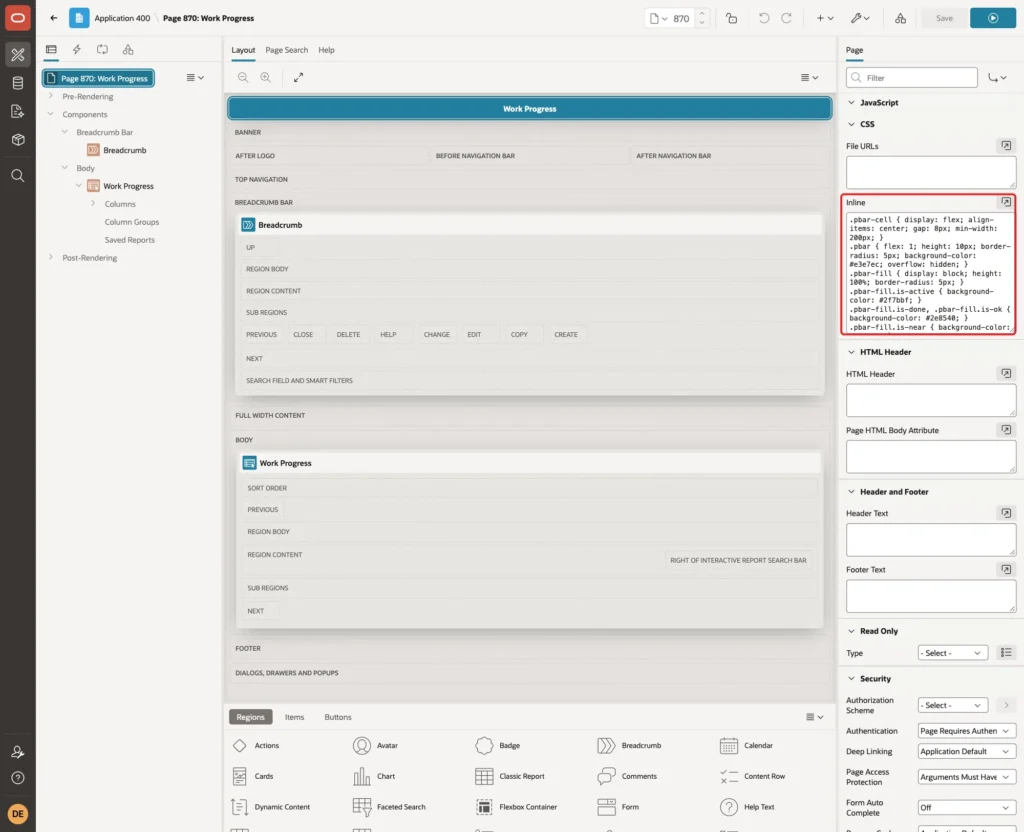
Task: Open the magnifier search icon in sidebar
Action: (18, 176)
